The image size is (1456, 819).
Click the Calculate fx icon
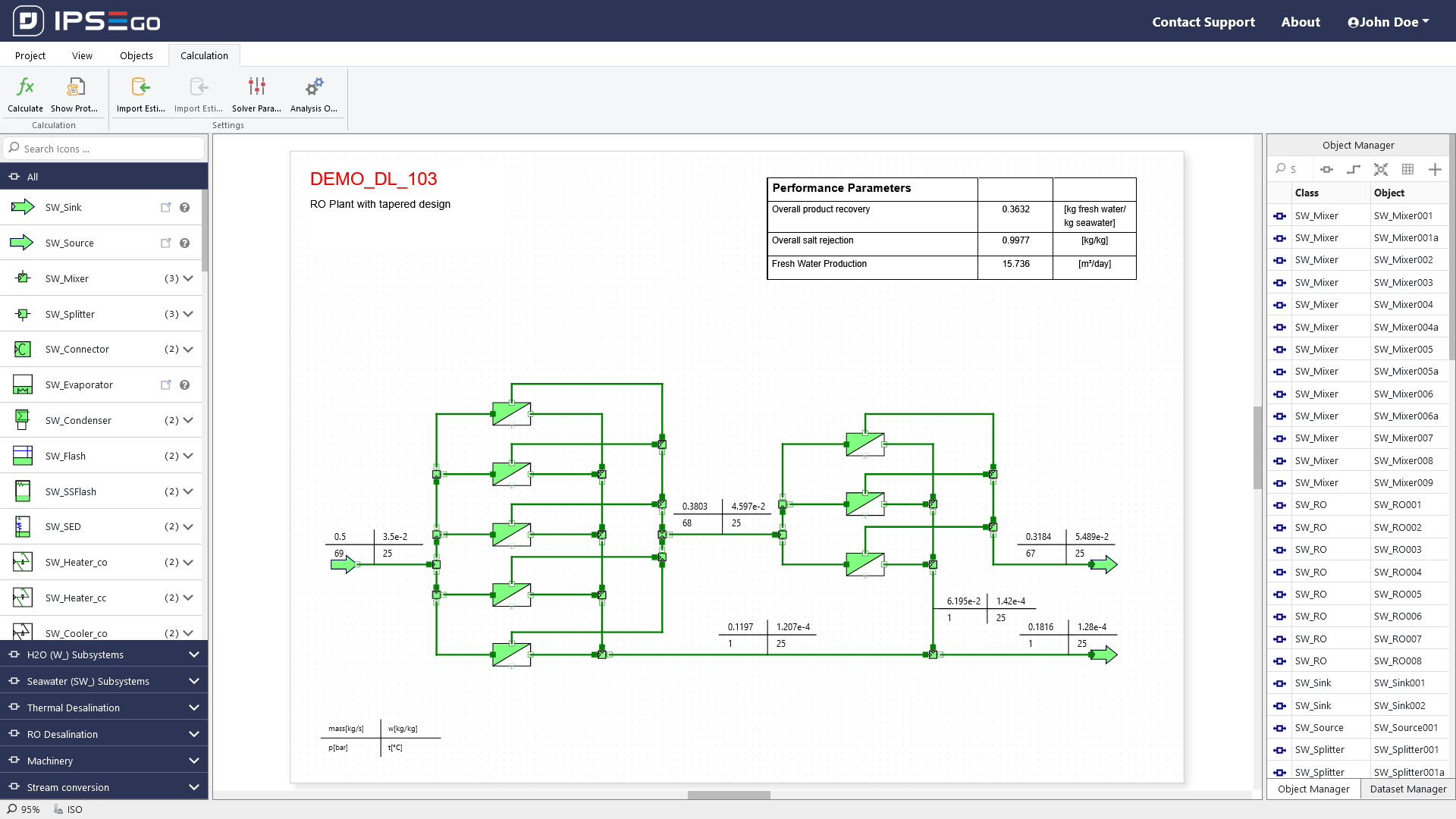[x=25, y=87]
